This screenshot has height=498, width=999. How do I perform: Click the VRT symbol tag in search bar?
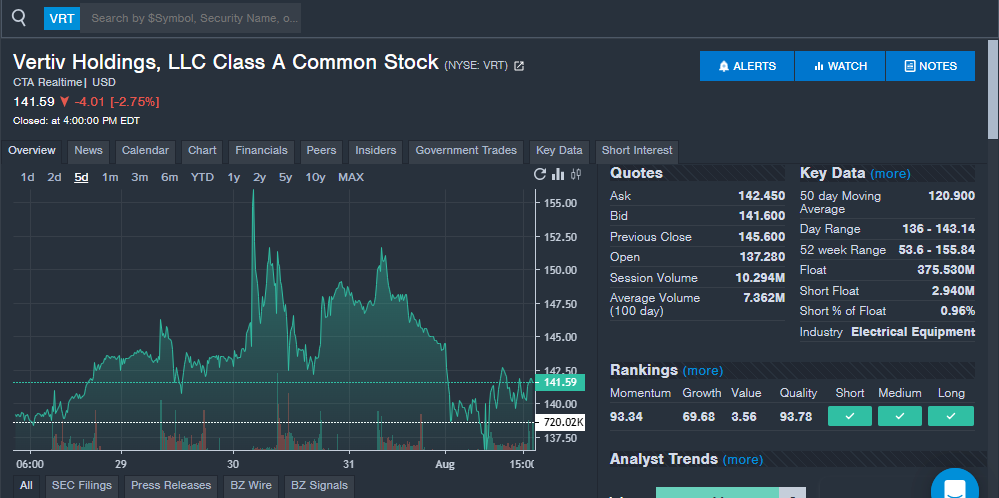62,18
